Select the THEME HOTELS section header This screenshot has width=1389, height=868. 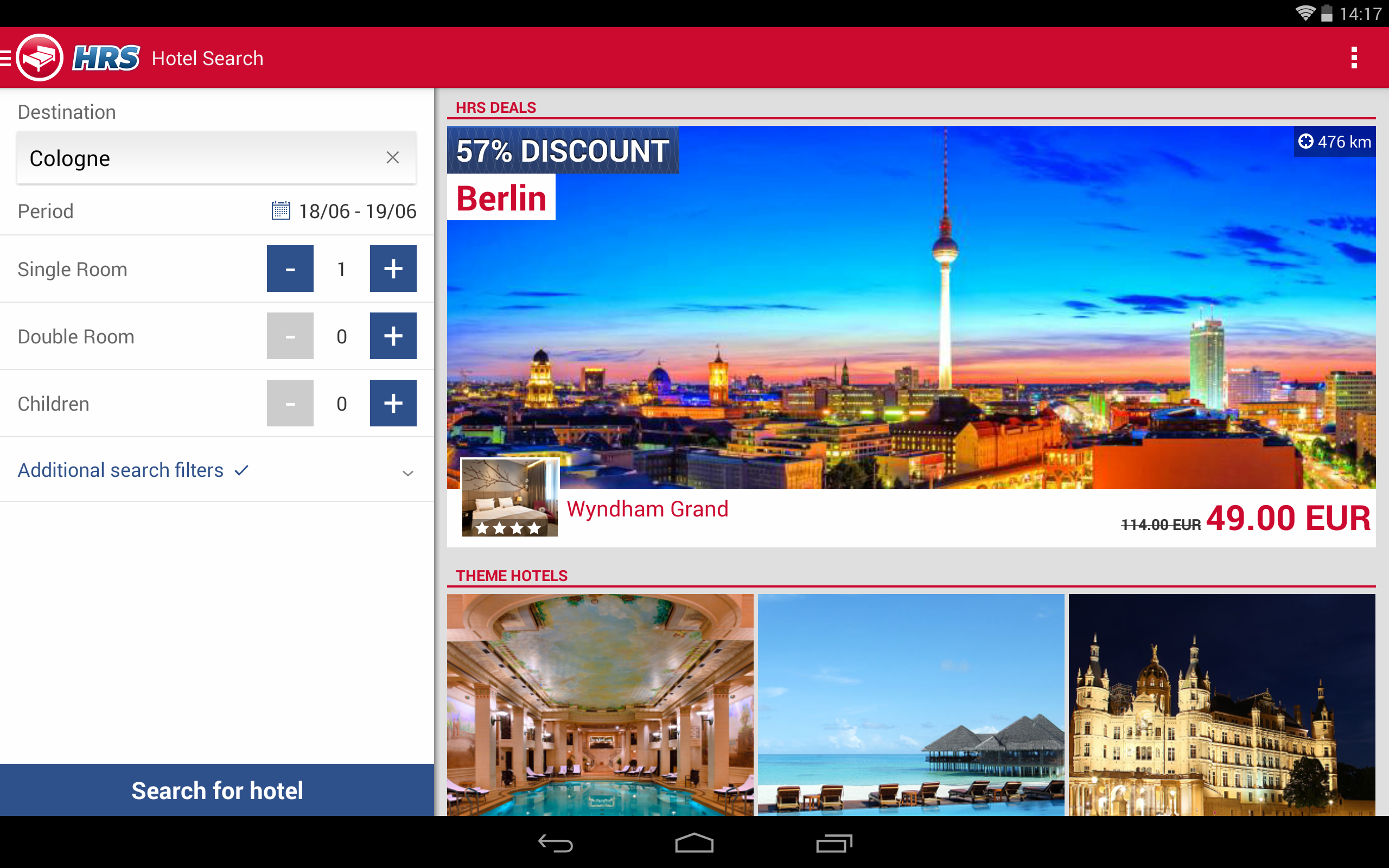coord(512,576)
